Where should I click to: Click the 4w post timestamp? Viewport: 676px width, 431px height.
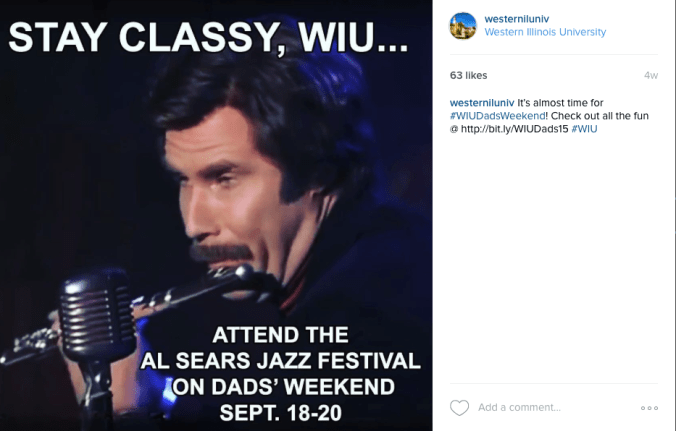coord(651,75)
